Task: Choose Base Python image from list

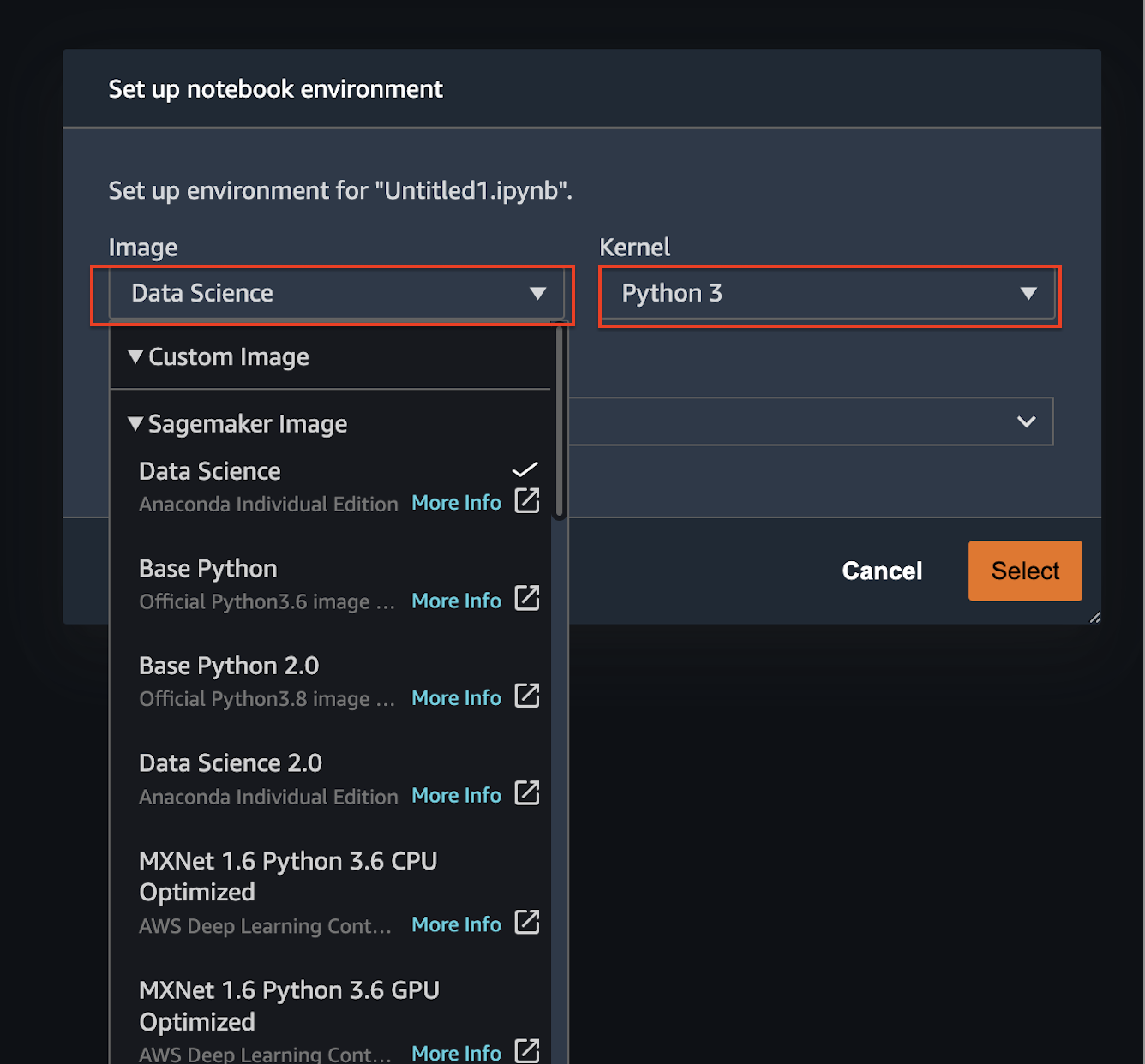Action: pos(208,569)
